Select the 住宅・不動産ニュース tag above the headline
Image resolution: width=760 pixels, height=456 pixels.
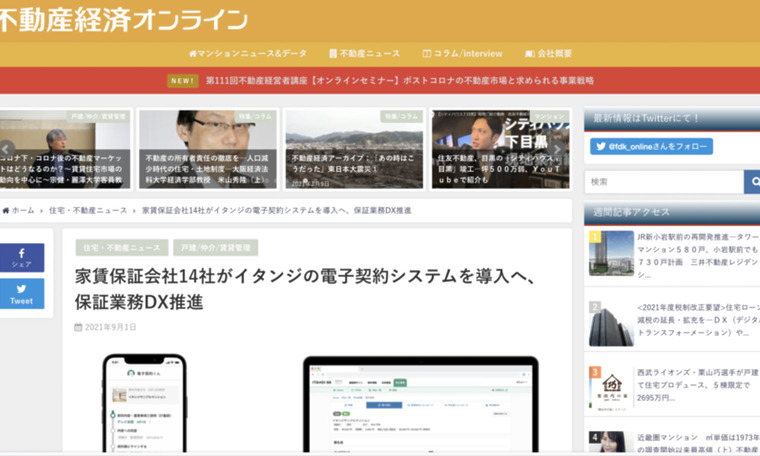tap(121, 247)
